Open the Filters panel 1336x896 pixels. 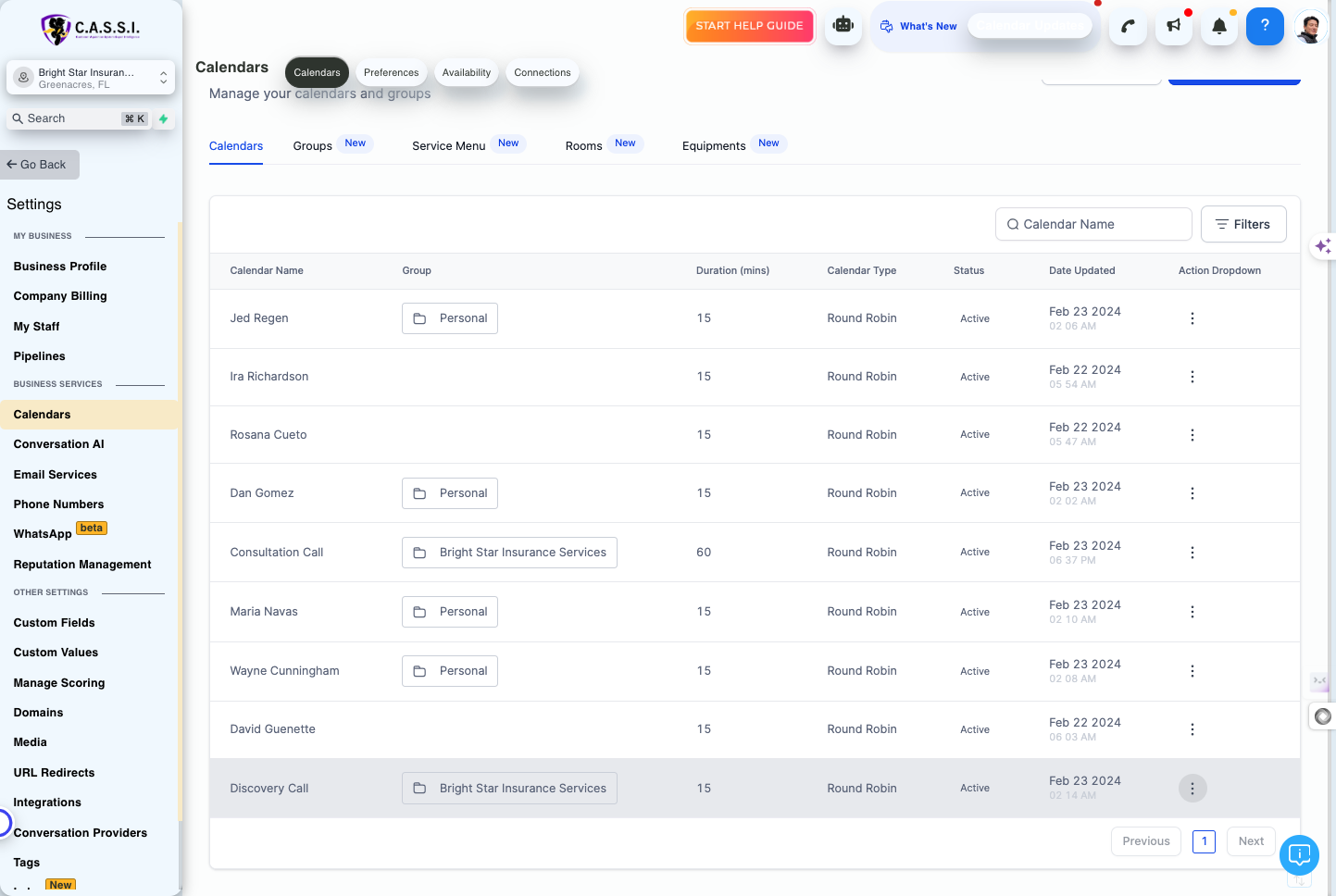1243,224
